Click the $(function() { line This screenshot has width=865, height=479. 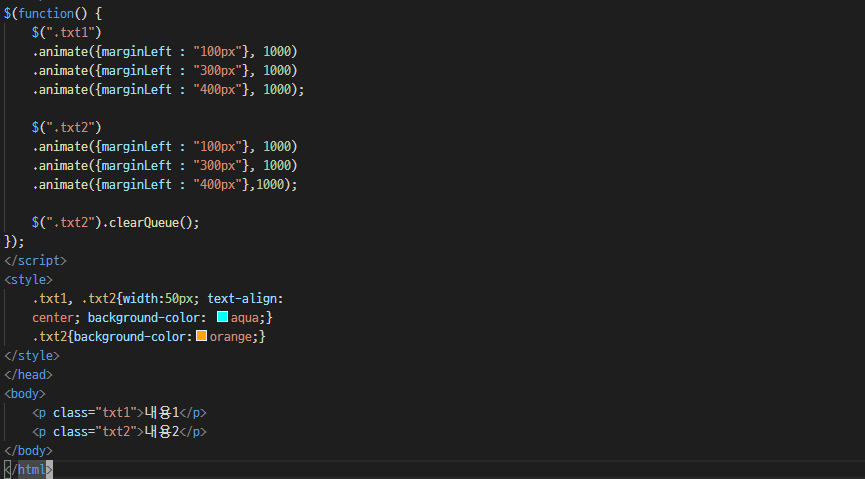[53, 13]
